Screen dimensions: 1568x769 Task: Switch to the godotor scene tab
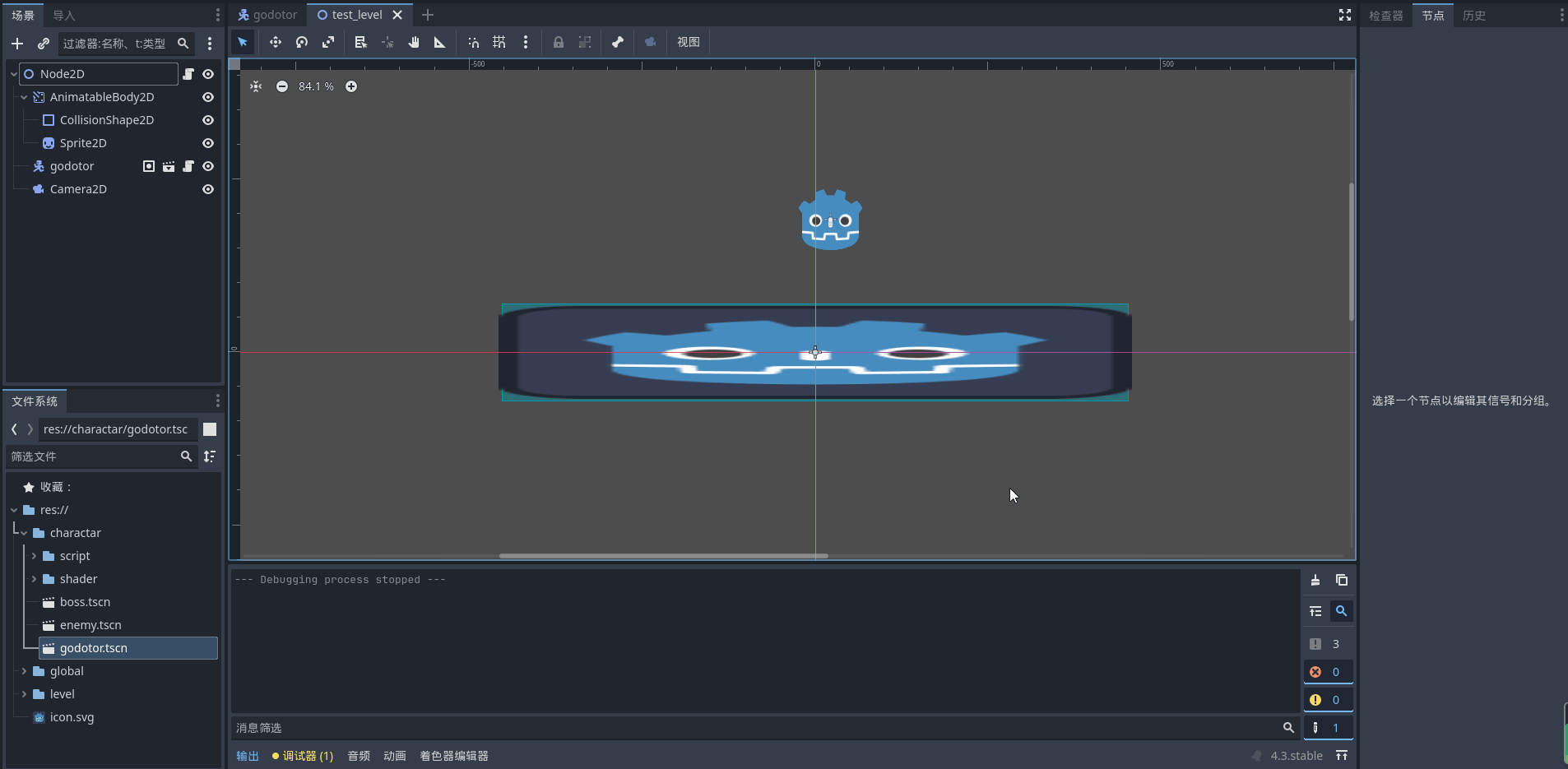pyautogui.click(x=268, y=15)
